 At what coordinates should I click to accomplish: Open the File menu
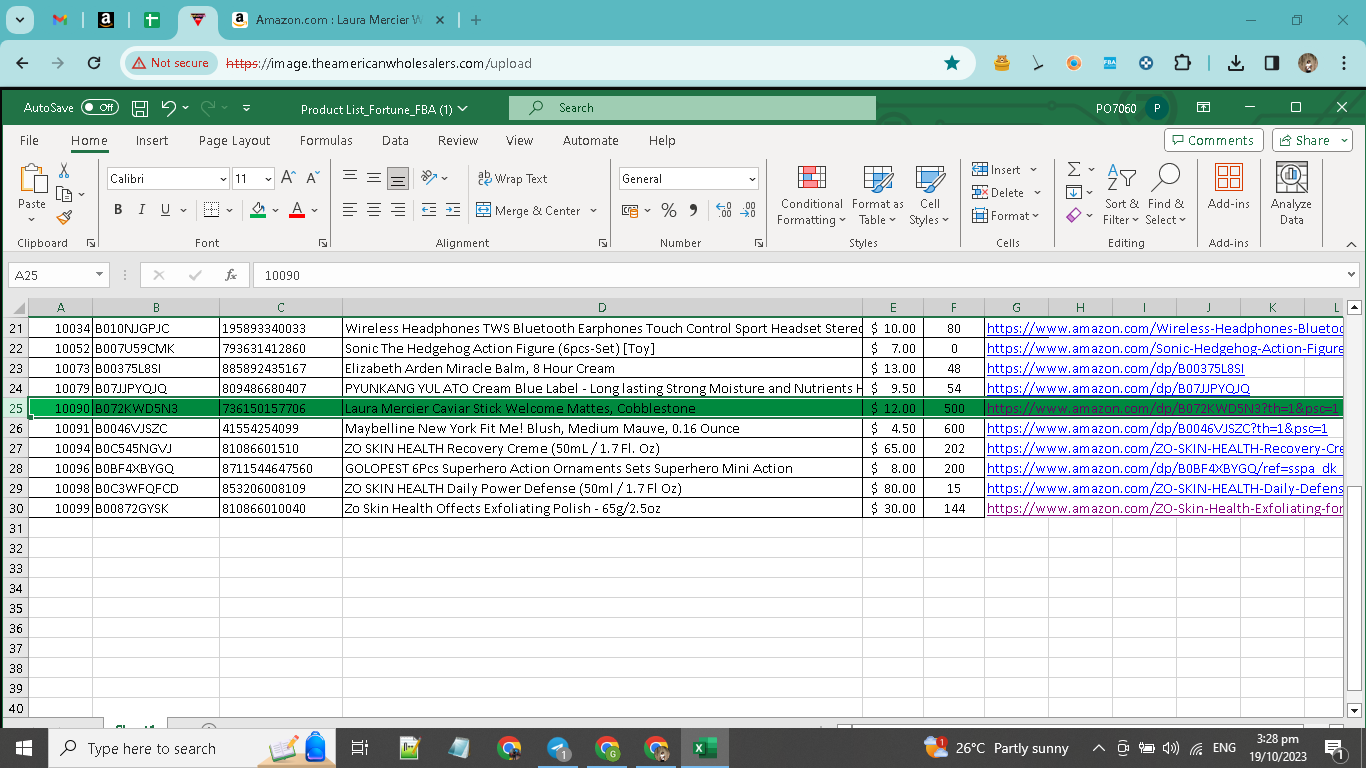pos(29,141)
